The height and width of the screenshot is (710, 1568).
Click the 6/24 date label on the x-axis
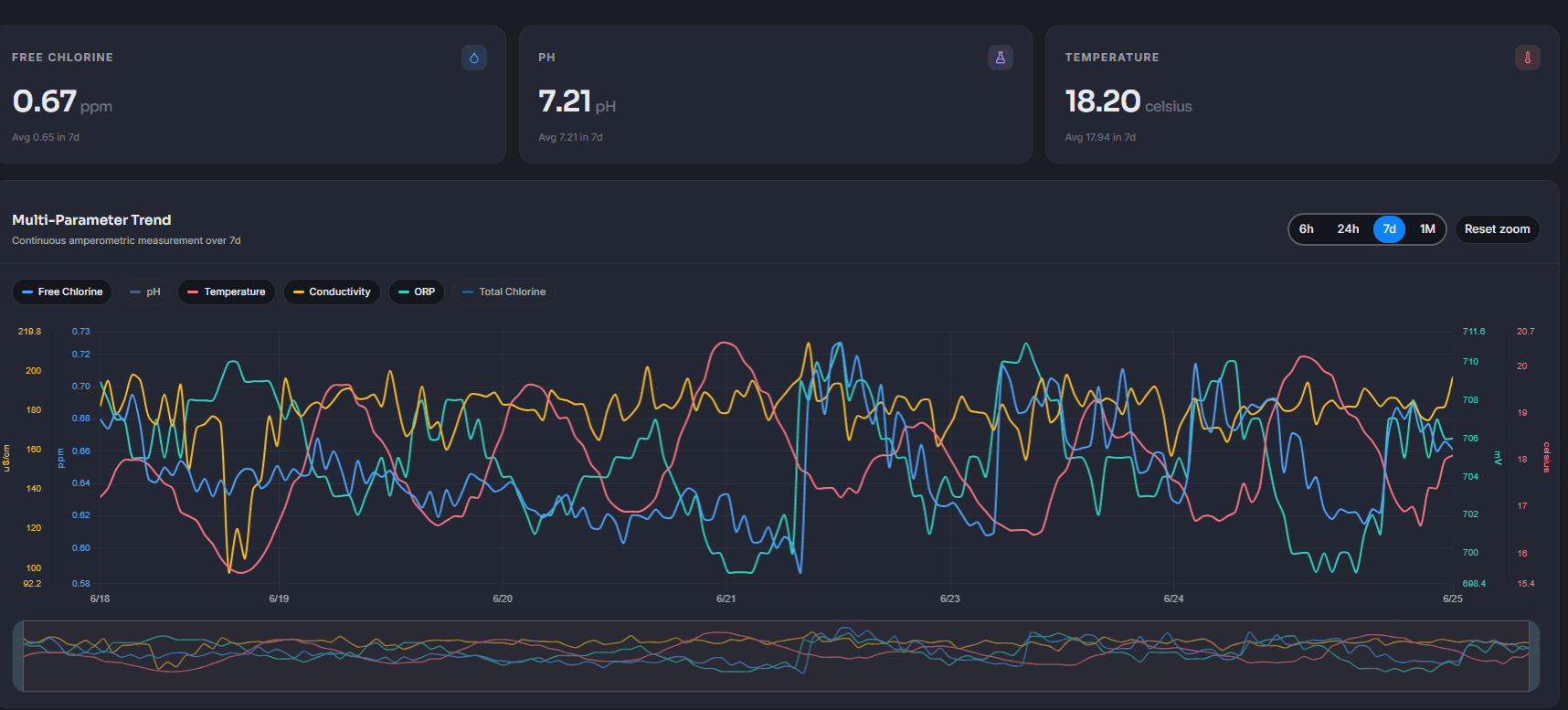click(x=1173, y=599)
